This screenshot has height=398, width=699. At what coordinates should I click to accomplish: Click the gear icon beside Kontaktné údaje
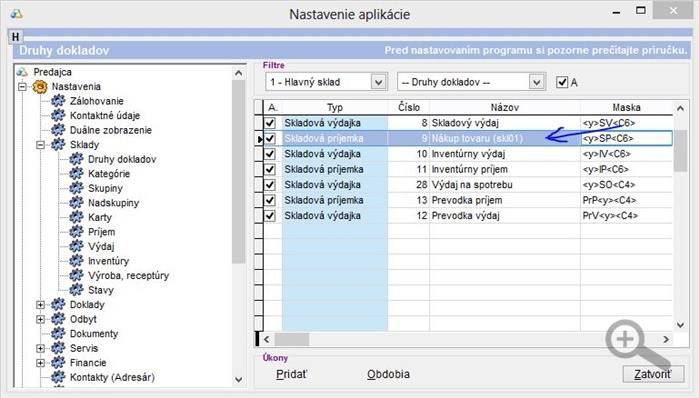pos(58,115)
